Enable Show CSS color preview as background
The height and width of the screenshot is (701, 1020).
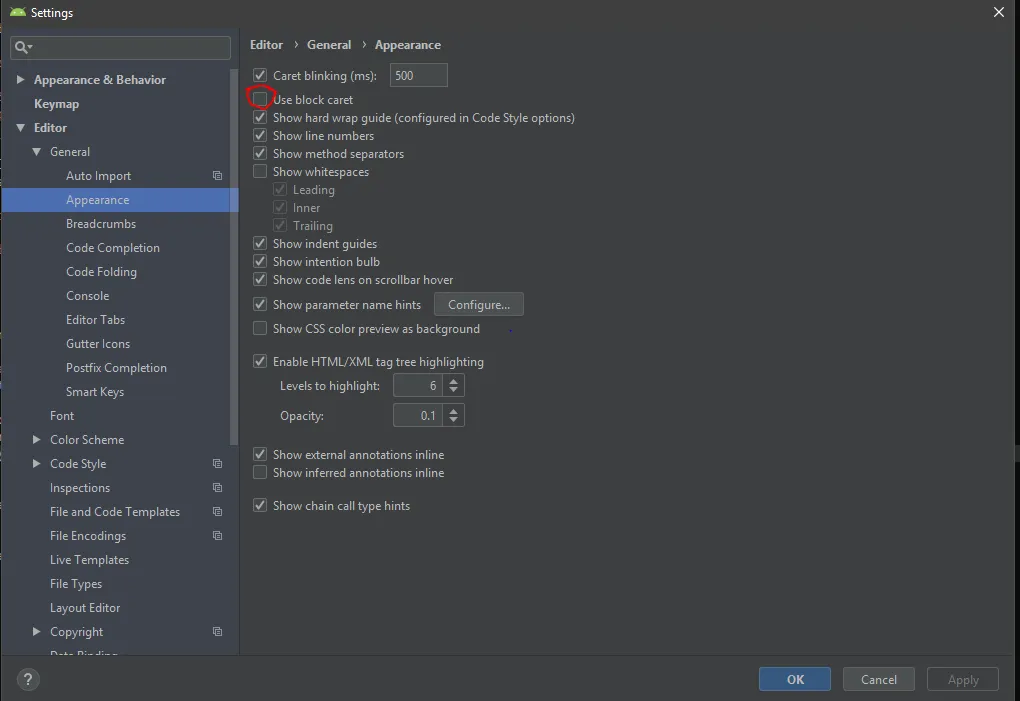tap(260, 328)
